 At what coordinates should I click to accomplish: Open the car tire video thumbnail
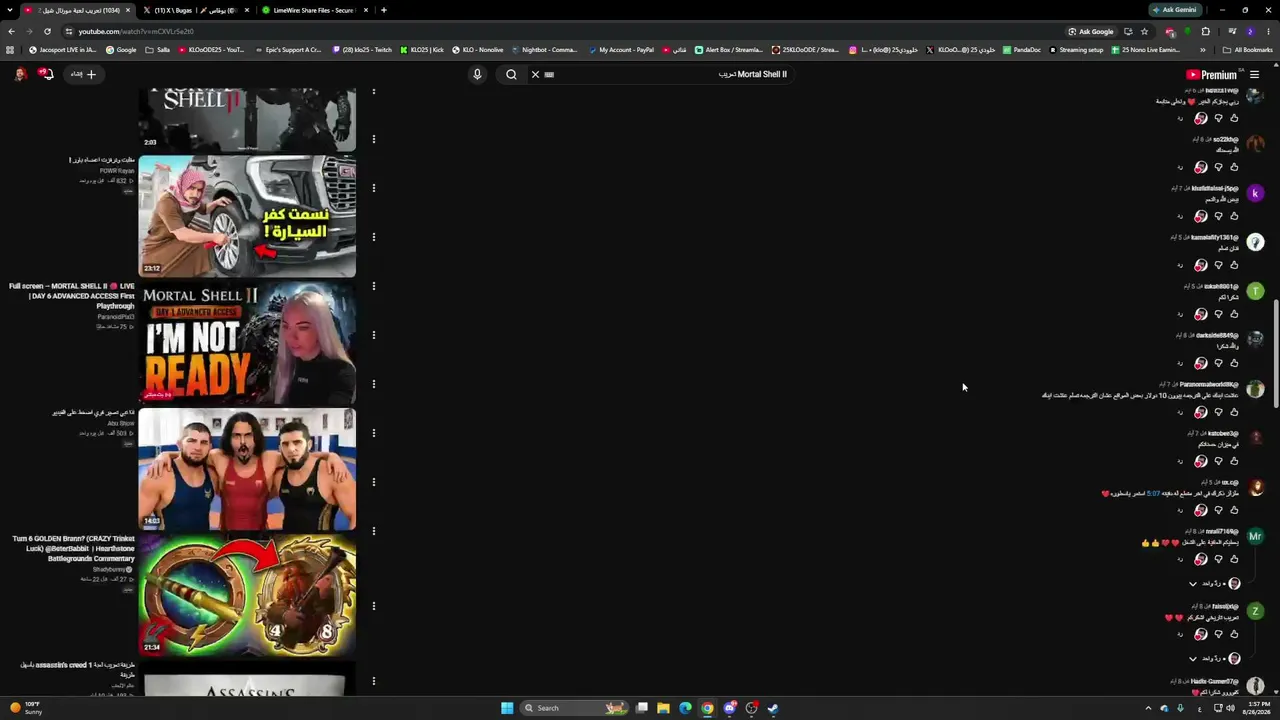point(247,216)
